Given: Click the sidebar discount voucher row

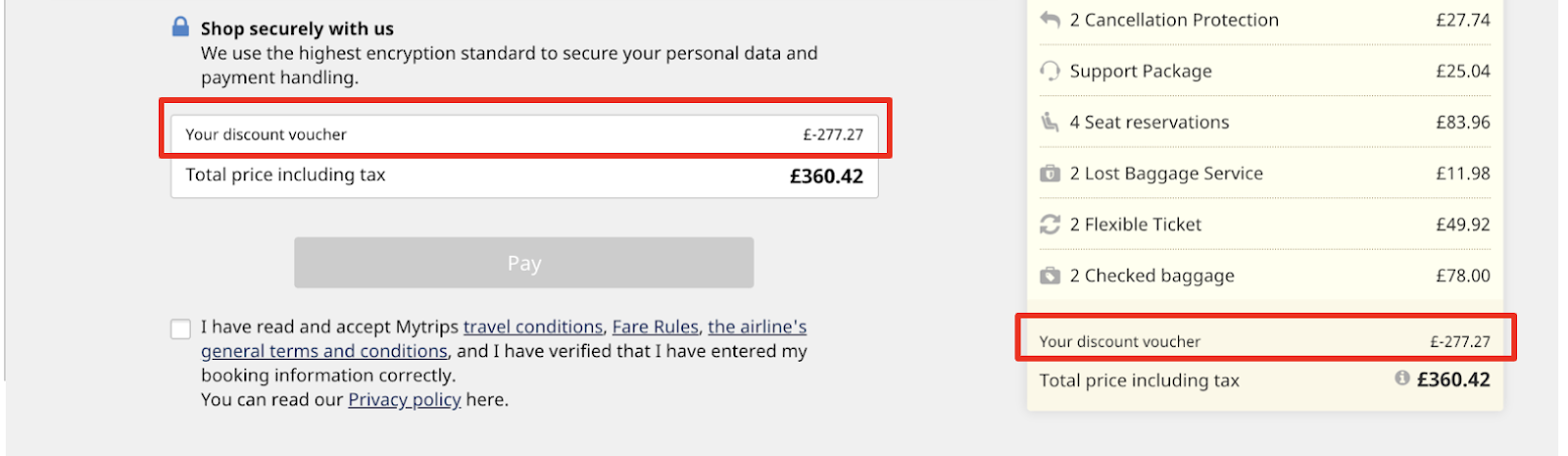Looking at the screenshot, I should pos(1264,341).
